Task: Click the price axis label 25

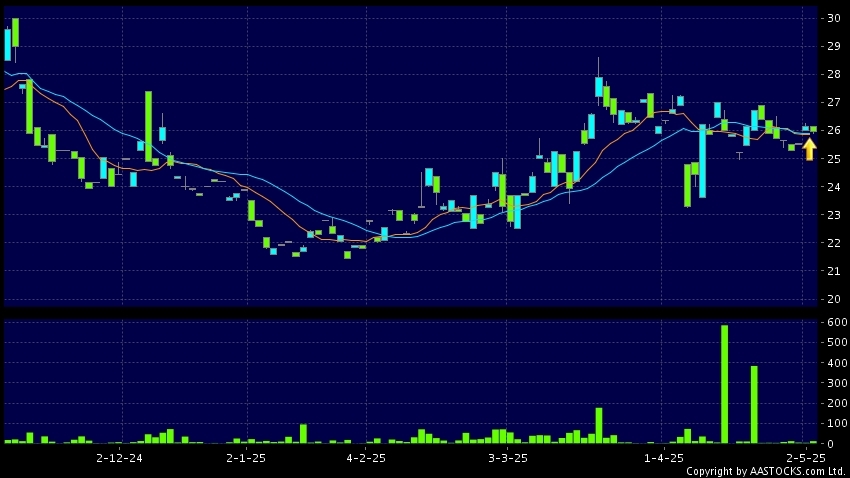Action: click(834, 159)
